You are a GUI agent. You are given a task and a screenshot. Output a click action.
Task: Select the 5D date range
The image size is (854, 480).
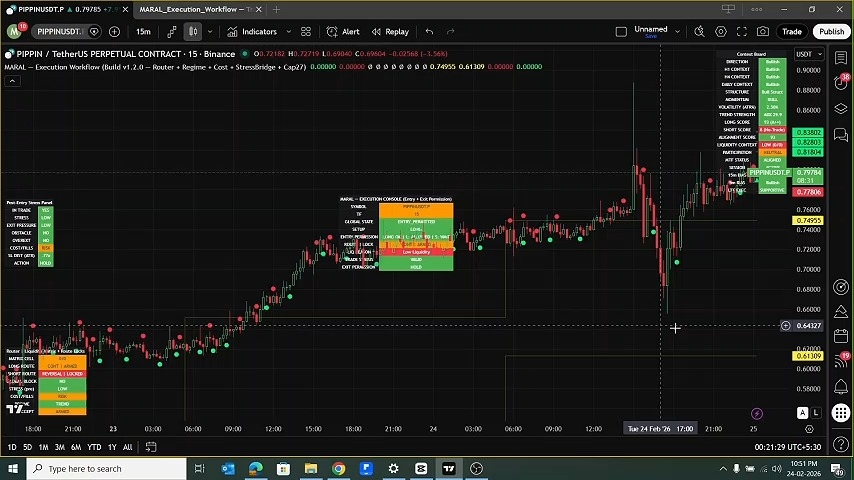(x=27, y=447)
